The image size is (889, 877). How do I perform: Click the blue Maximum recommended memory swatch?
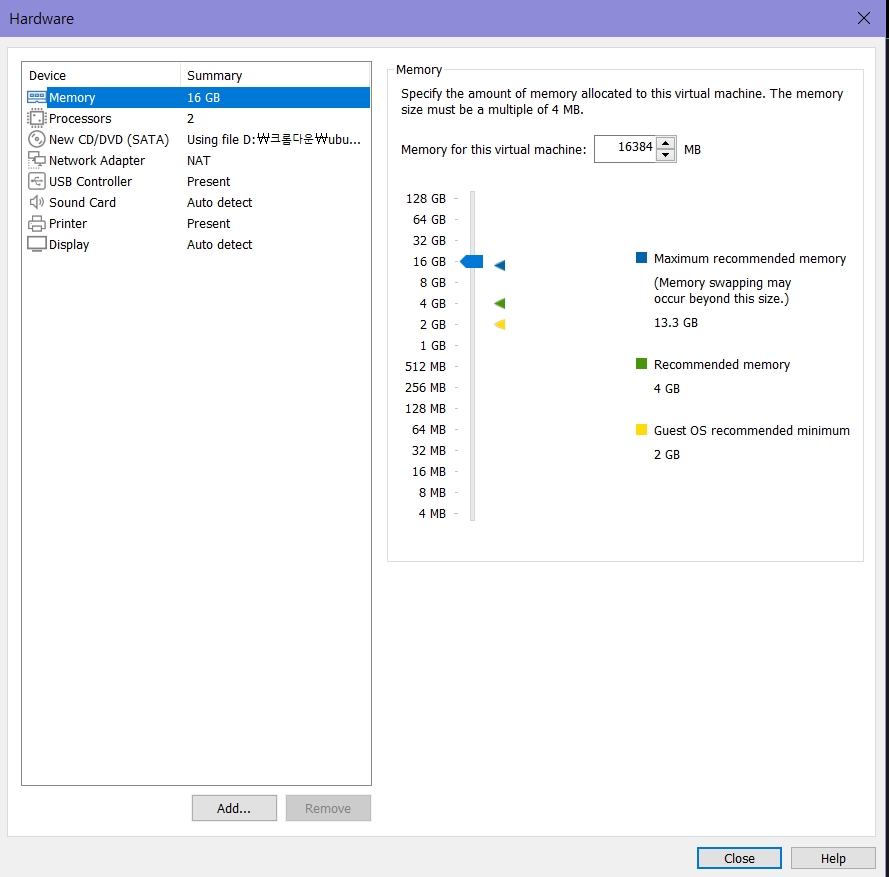point(641,258)
